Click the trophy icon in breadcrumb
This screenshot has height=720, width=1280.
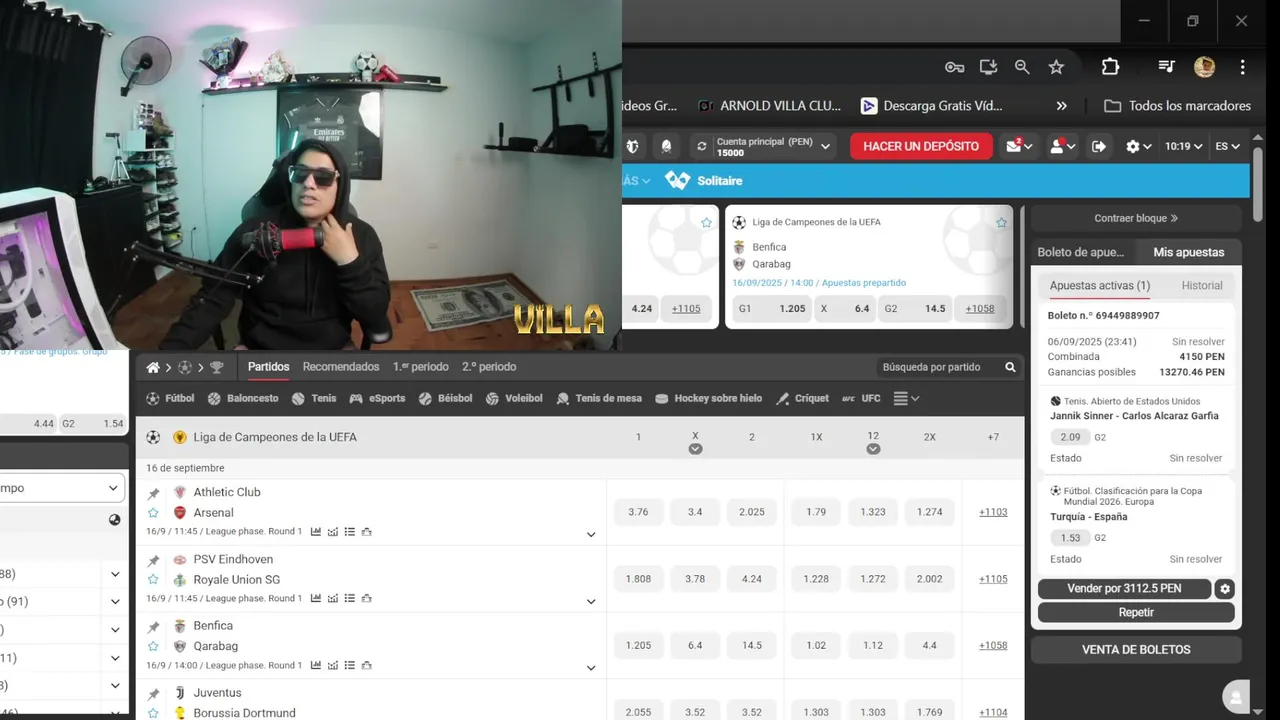pyautogui.click(x=216, y=367)
